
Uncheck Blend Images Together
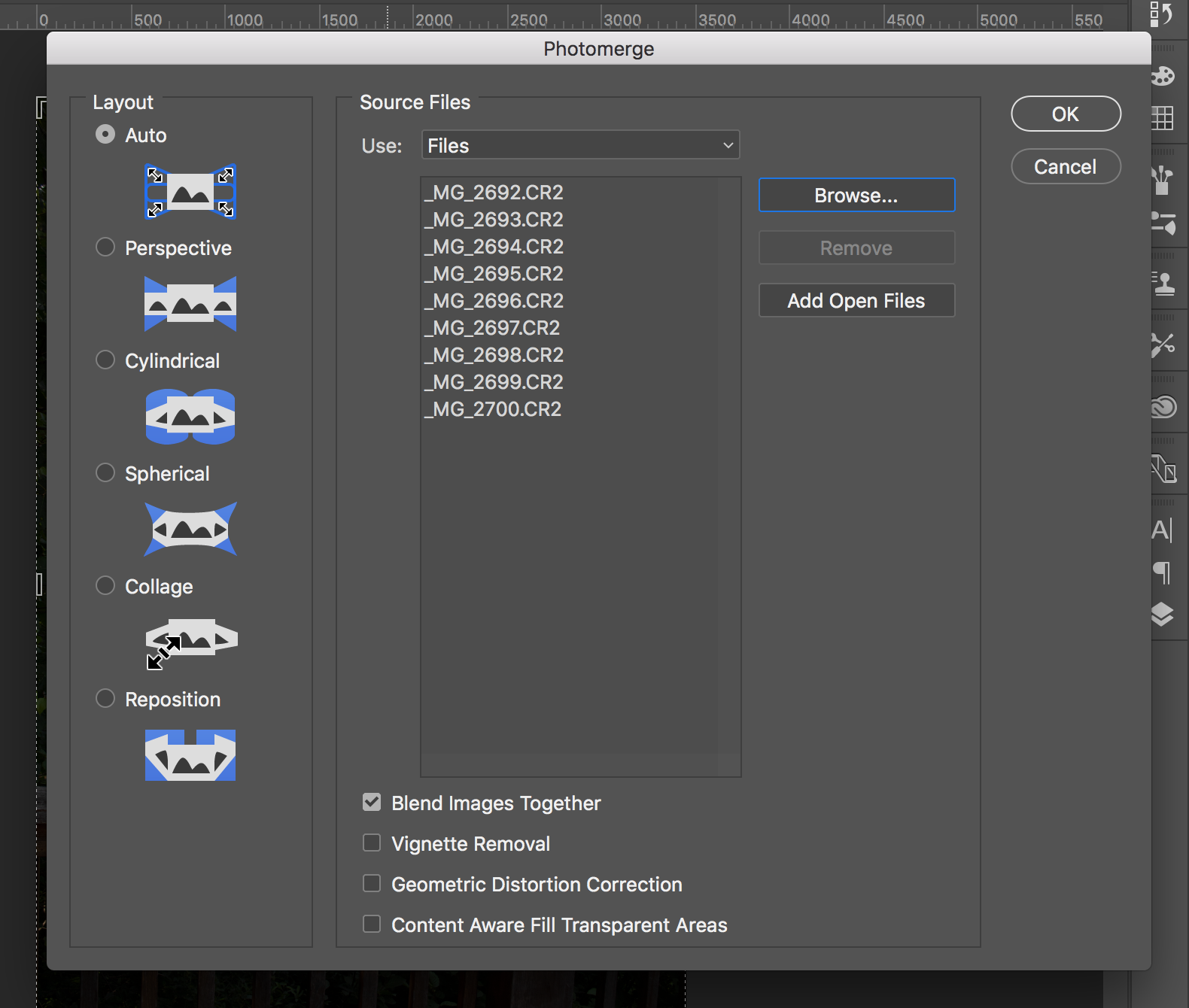372,803
